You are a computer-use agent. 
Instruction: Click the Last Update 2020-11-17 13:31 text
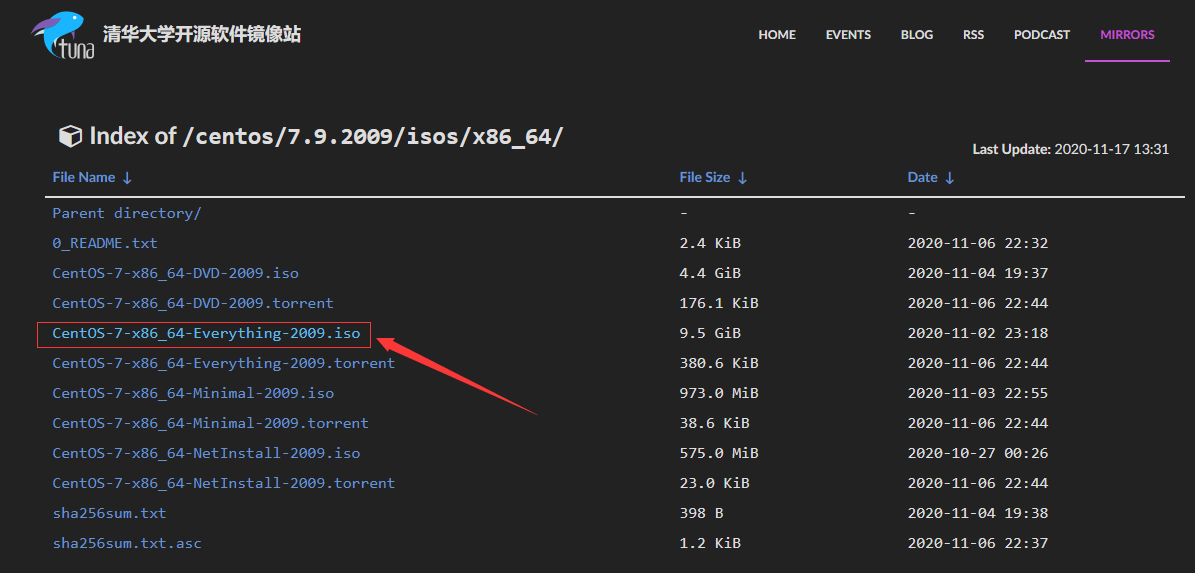coord(1071,149)
